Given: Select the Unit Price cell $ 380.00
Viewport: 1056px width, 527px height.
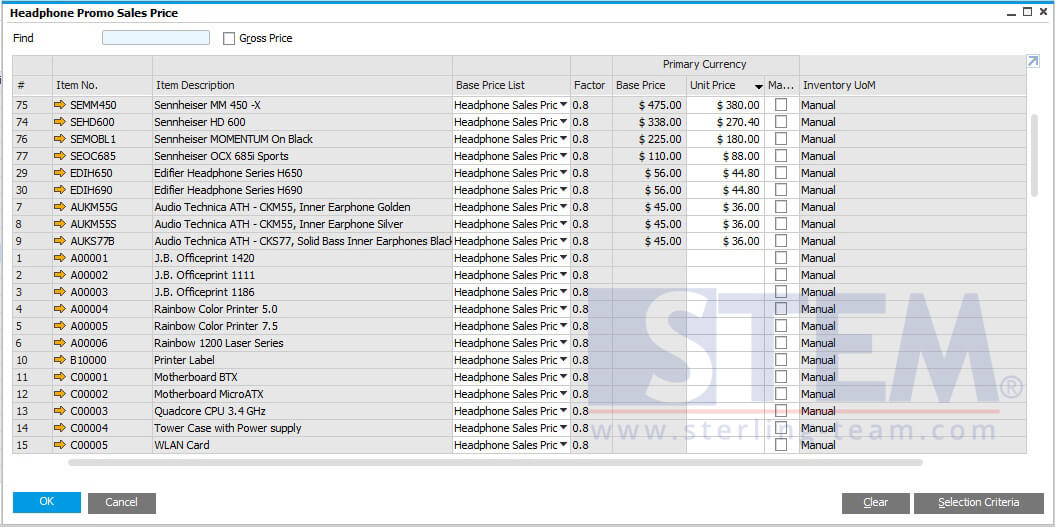Looking at the screenshot, I should coord(725,105).
